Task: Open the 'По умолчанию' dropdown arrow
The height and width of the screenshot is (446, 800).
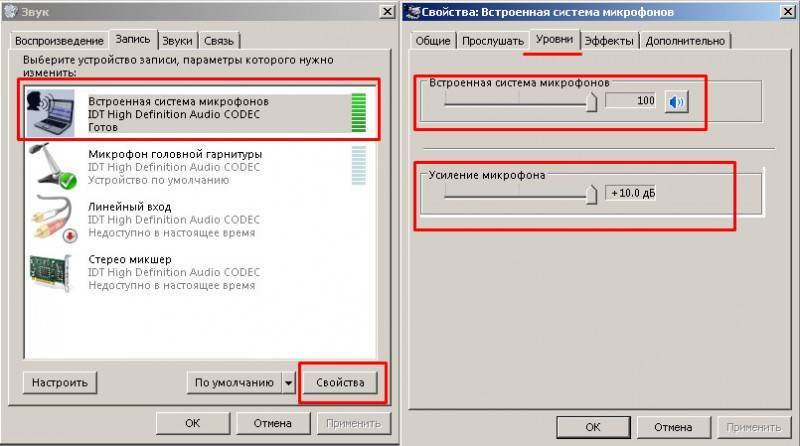Action: click(289, 383)
